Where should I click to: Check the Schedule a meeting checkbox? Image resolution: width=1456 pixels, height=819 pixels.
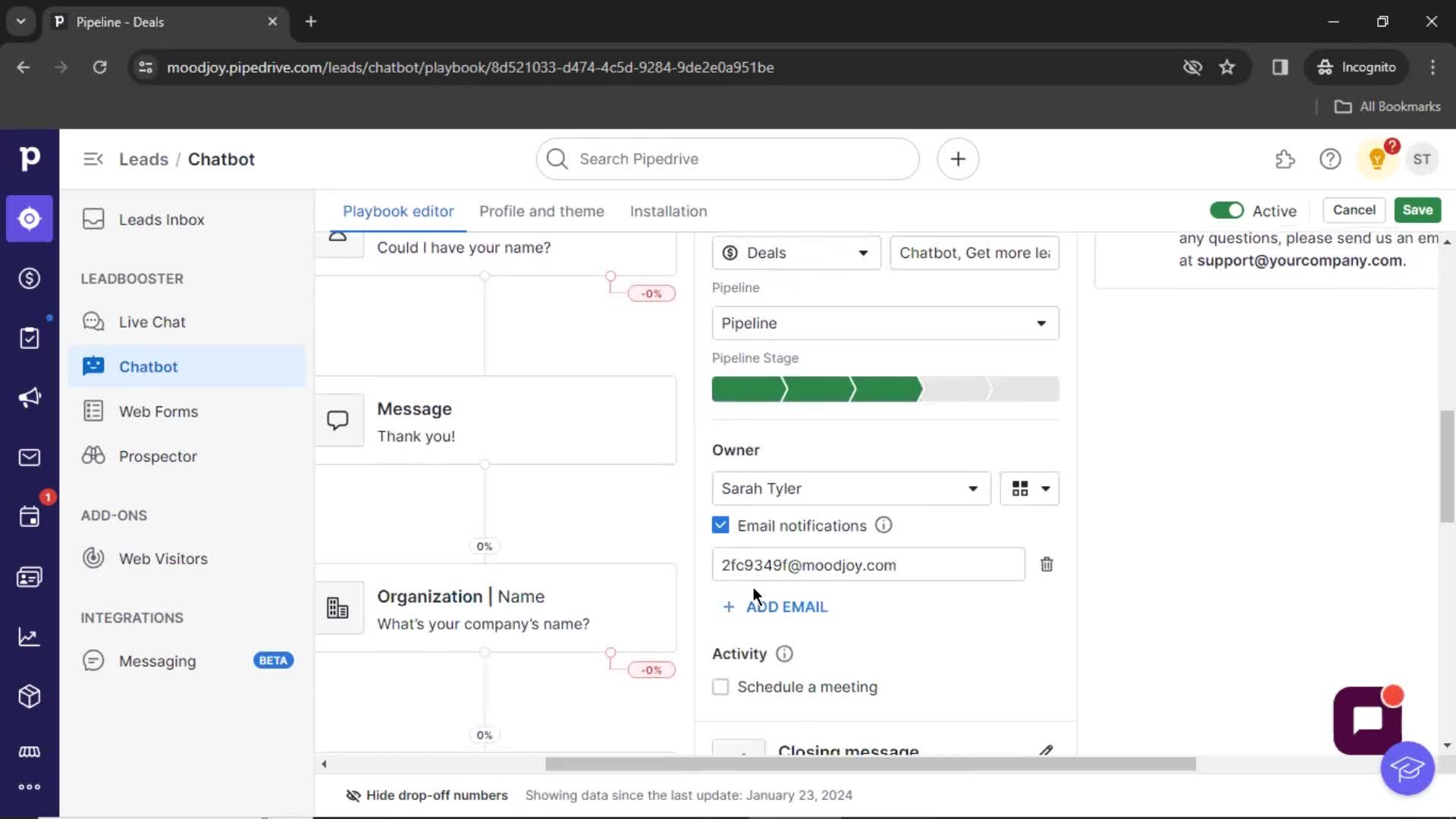click(720, 686)
